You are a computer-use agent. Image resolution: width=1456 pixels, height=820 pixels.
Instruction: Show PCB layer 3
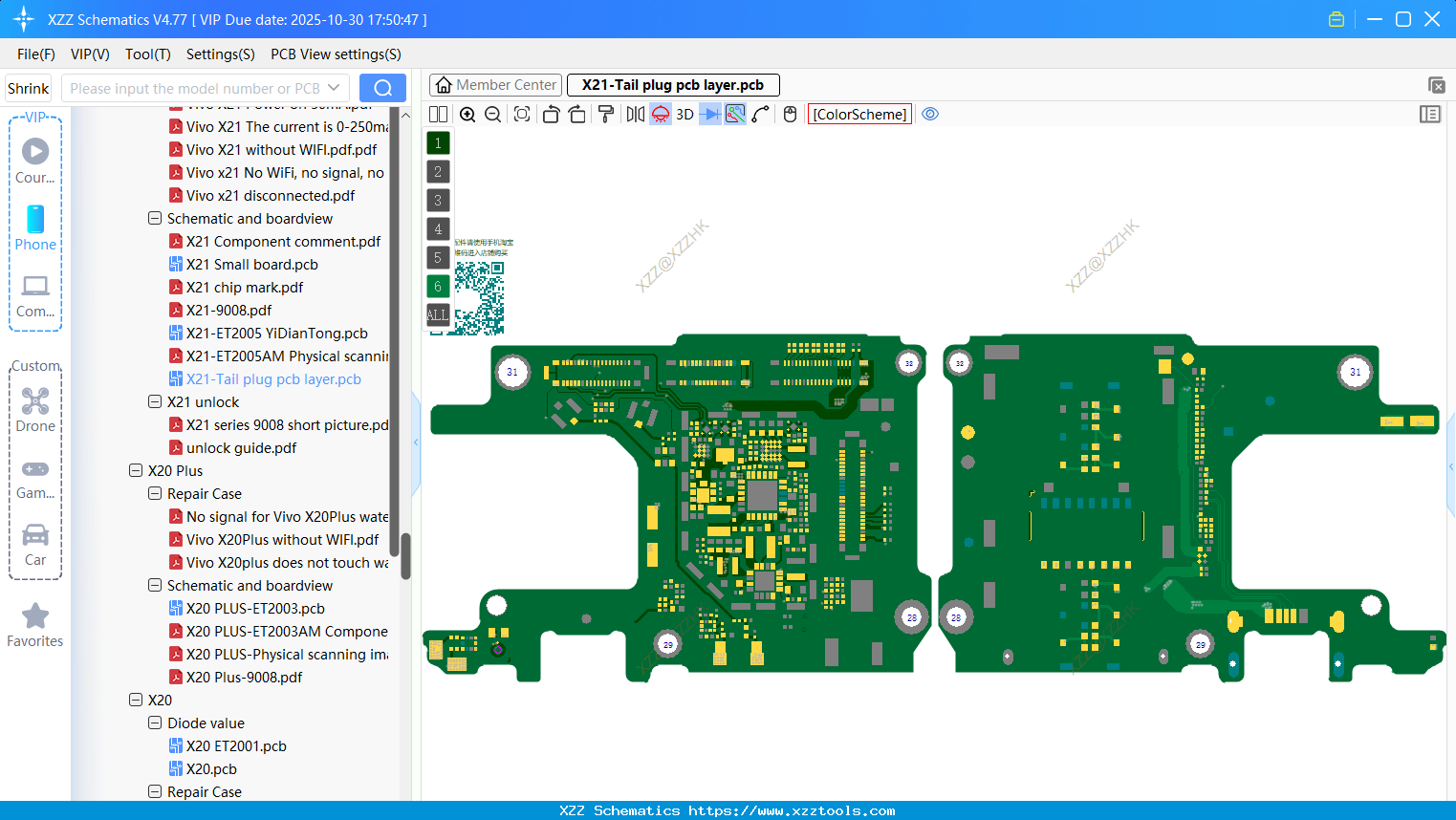(438, 201)
